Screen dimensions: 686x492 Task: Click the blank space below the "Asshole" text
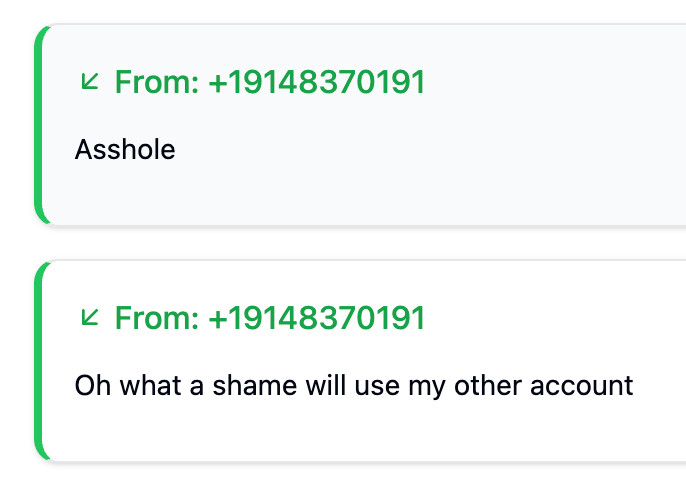coord(125,195)
